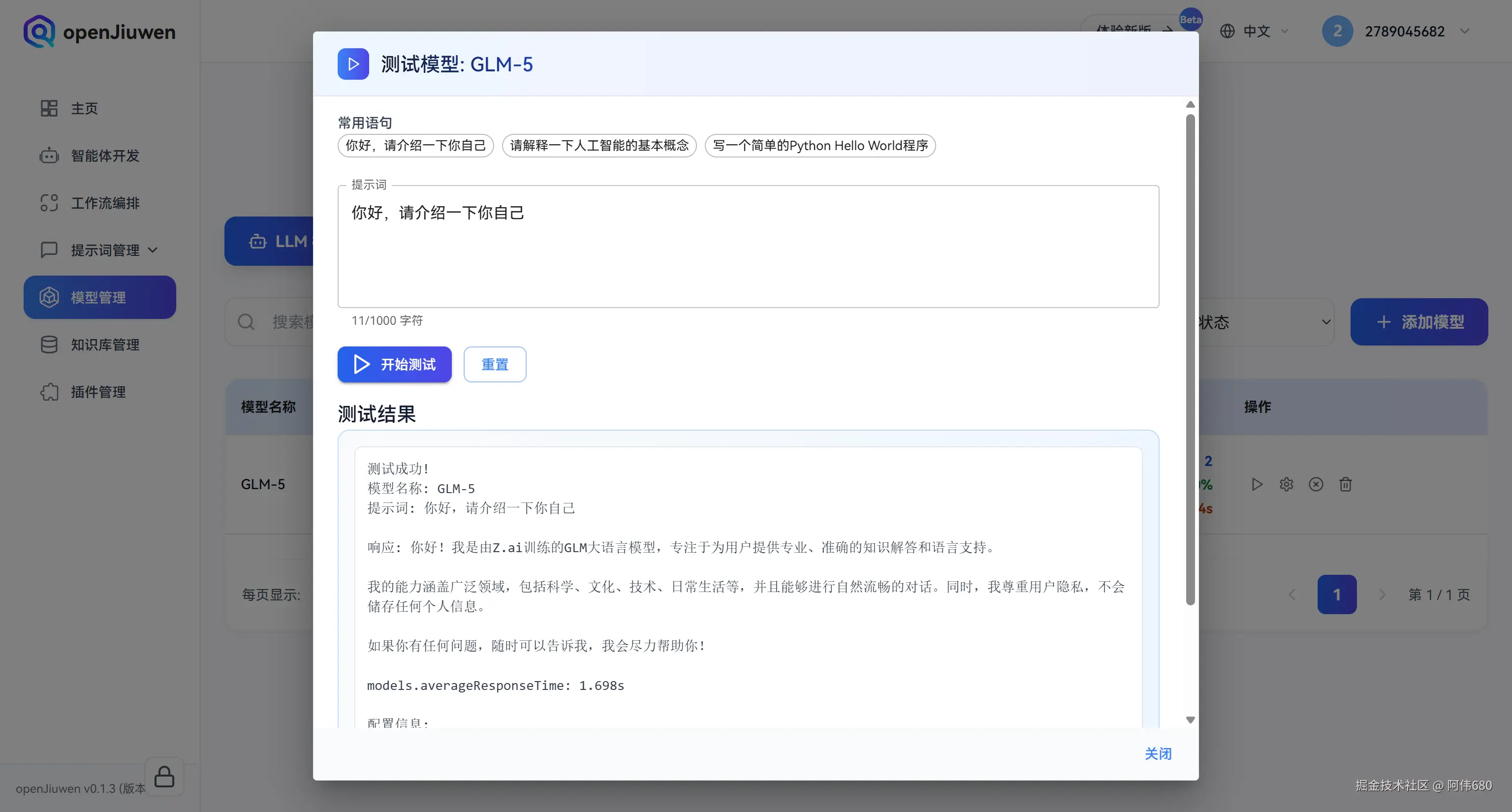The image size is (1512, 812).
Task: Click the user avatar circle
Action: point(1337,31)
